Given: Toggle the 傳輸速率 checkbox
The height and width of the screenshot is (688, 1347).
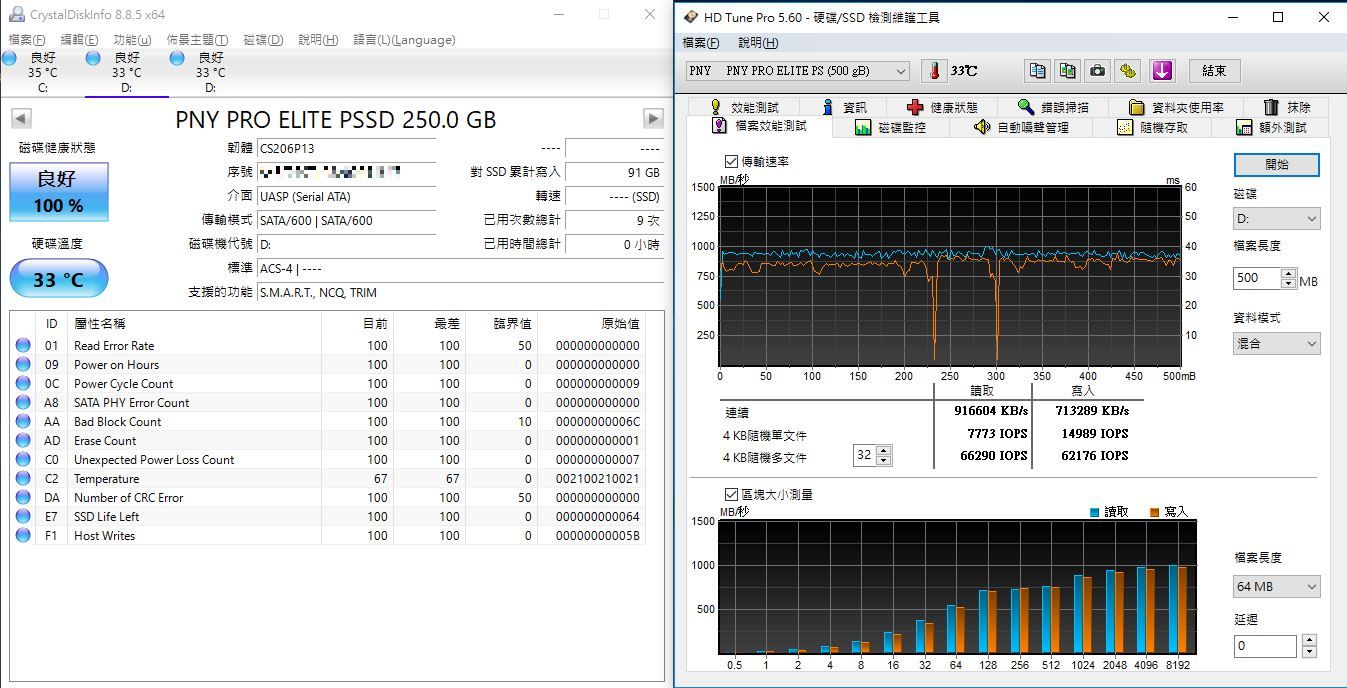Looking at the screenshot, I should coord(731,161).
